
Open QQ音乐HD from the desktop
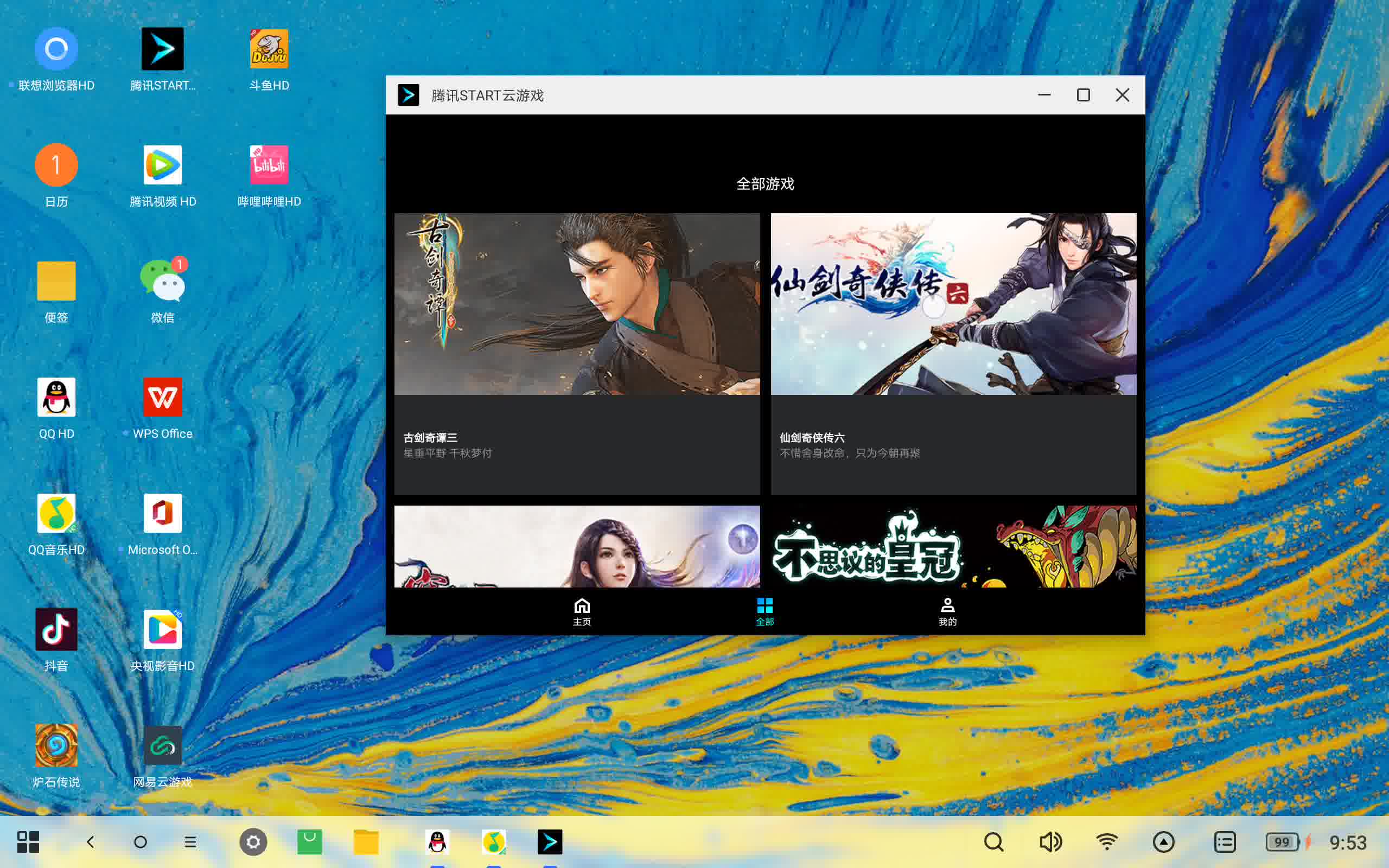click(x=56, y=513)
